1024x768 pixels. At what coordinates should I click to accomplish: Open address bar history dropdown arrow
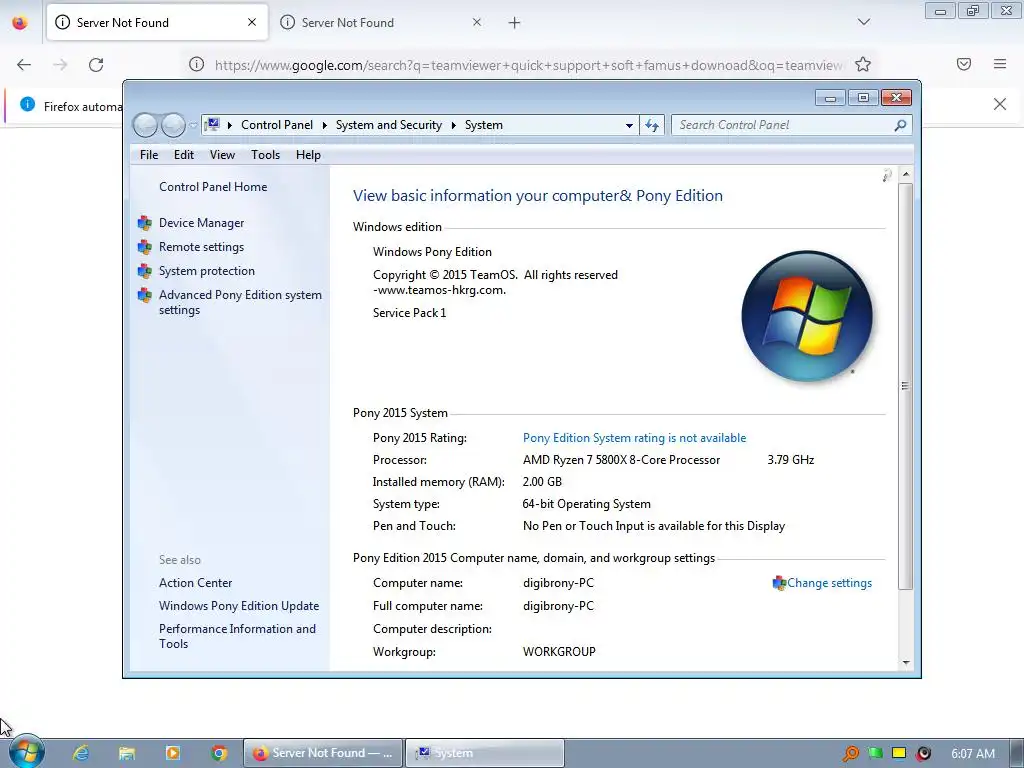pyautogui.click(x=629, y=125)
